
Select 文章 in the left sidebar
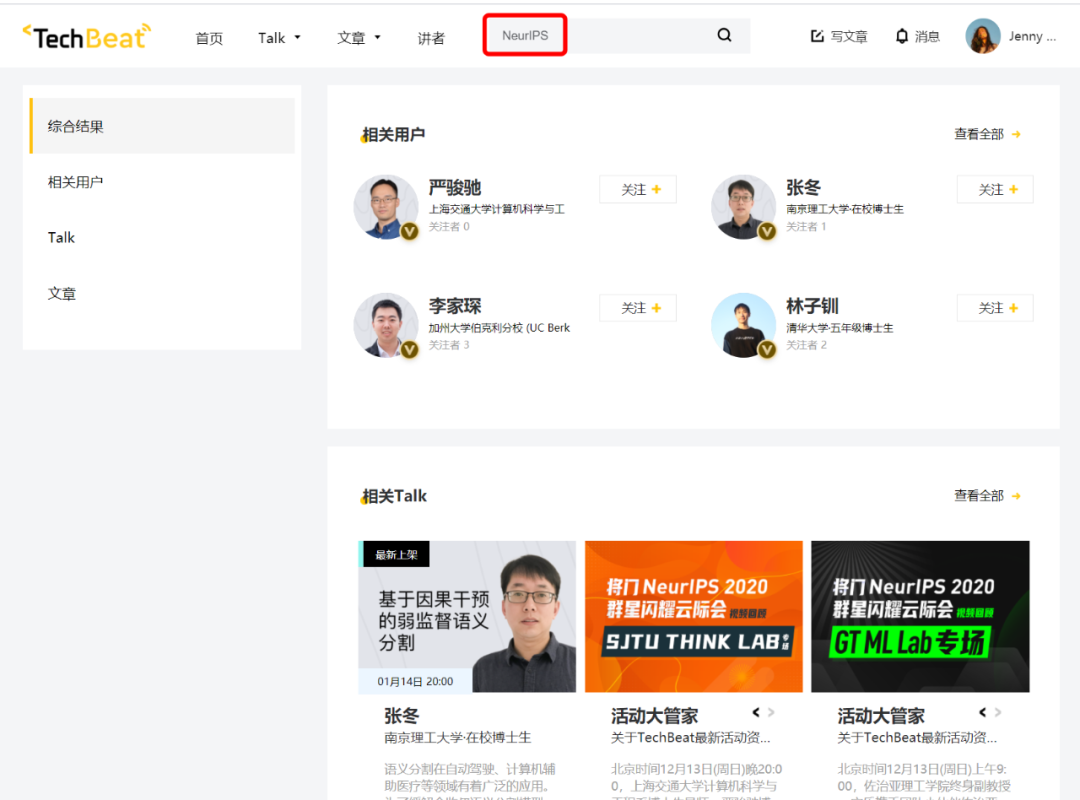[x=62, y=294]
